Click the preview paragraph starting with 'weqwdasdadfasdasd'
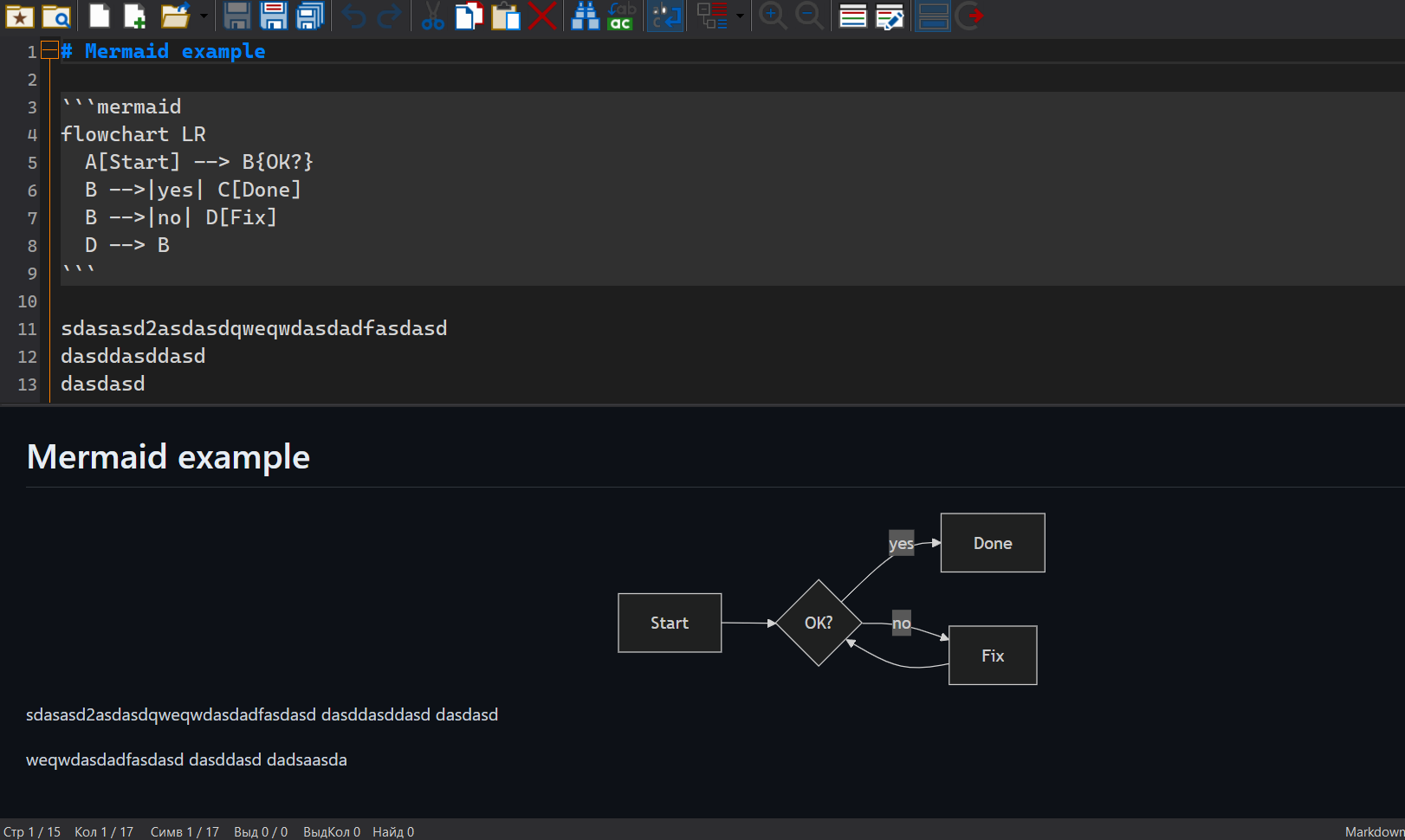Viewport: 1405px width, 840px height. pyautogui.click(x=186, y=759)
